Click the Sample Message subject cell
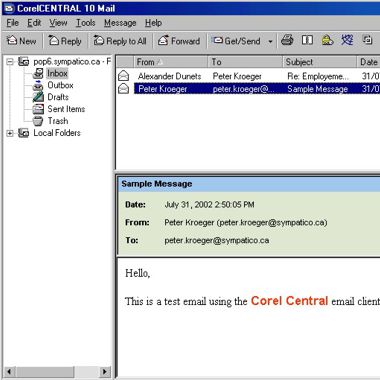 click(x=317, y=89)
